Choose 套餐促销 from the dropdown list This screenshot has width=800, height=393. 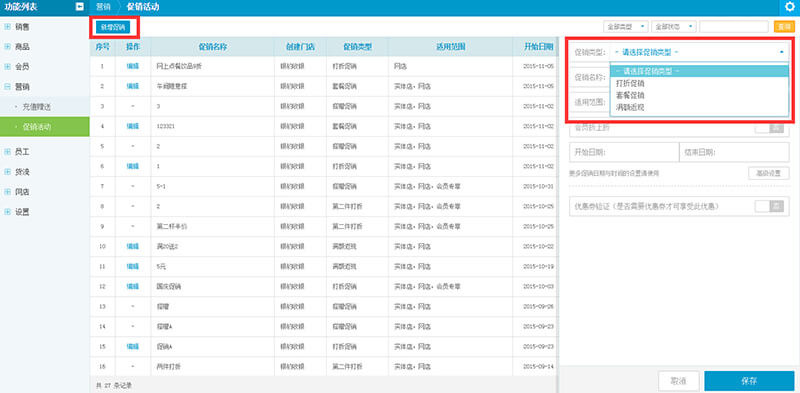point(699,95)
